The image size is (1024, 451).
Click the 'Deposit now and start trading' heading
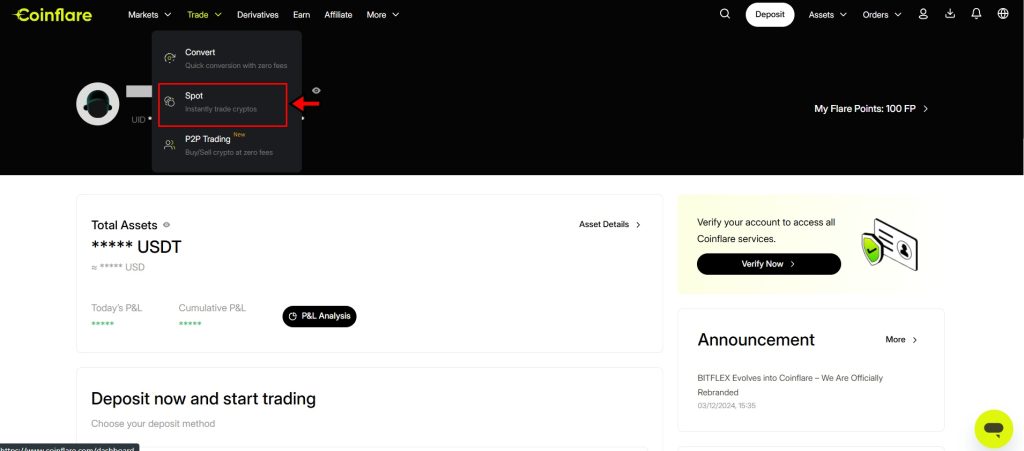pyautogui.click(x=203, y=399)
